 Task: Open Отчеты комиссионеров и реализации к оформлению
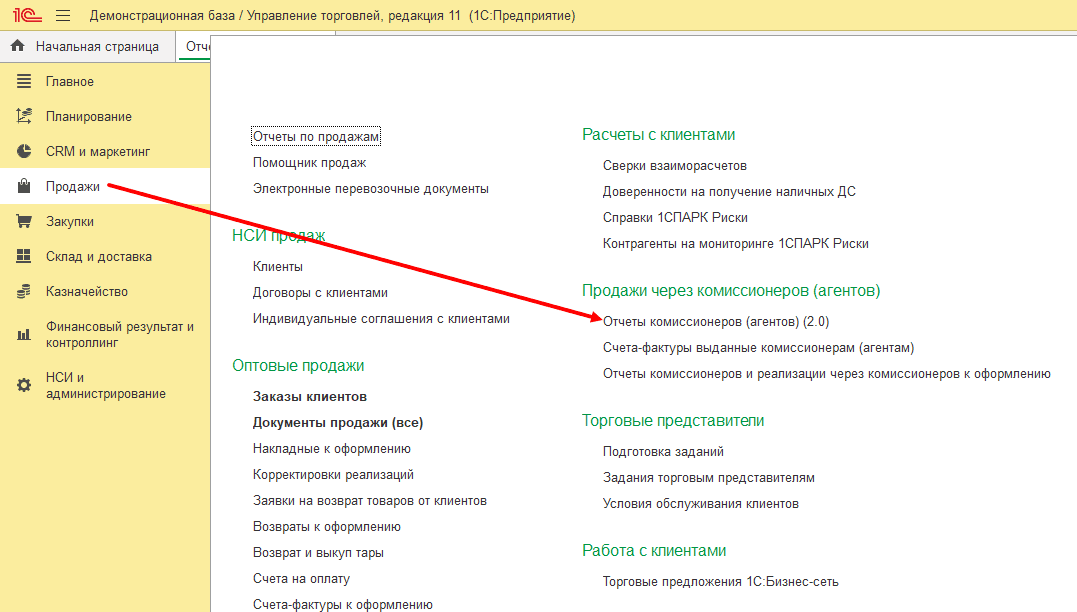(827, 374)
